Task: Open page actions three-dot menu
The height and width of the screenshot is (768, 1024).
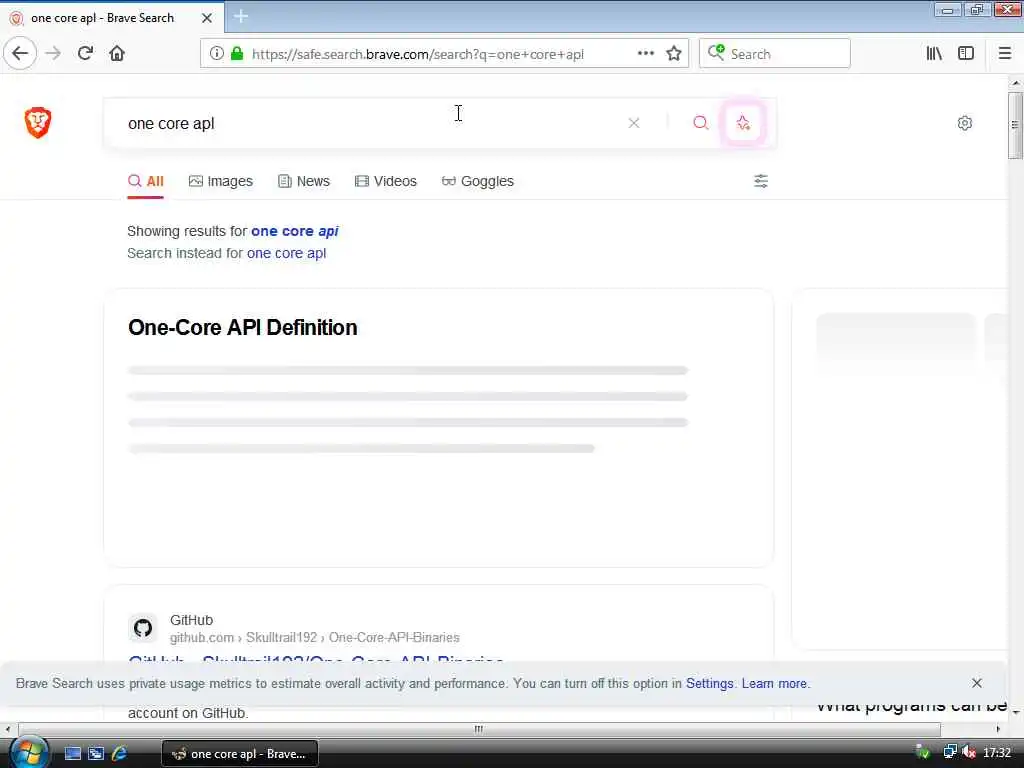Action: point(645,54)
